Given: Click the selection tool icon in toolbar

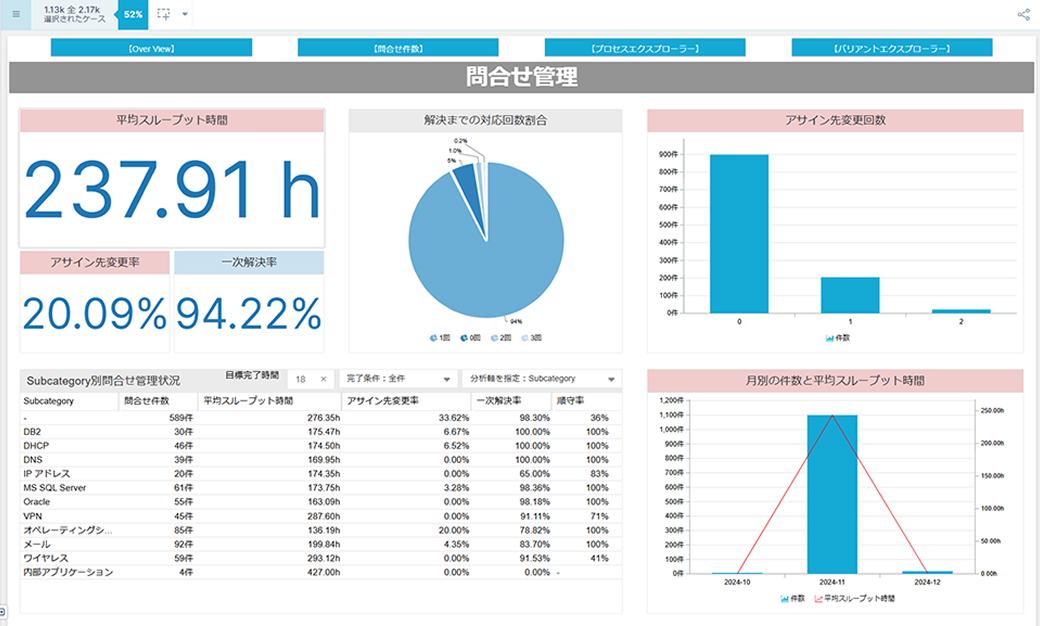Looking at the screenshot, I should [x=164, y=14].
